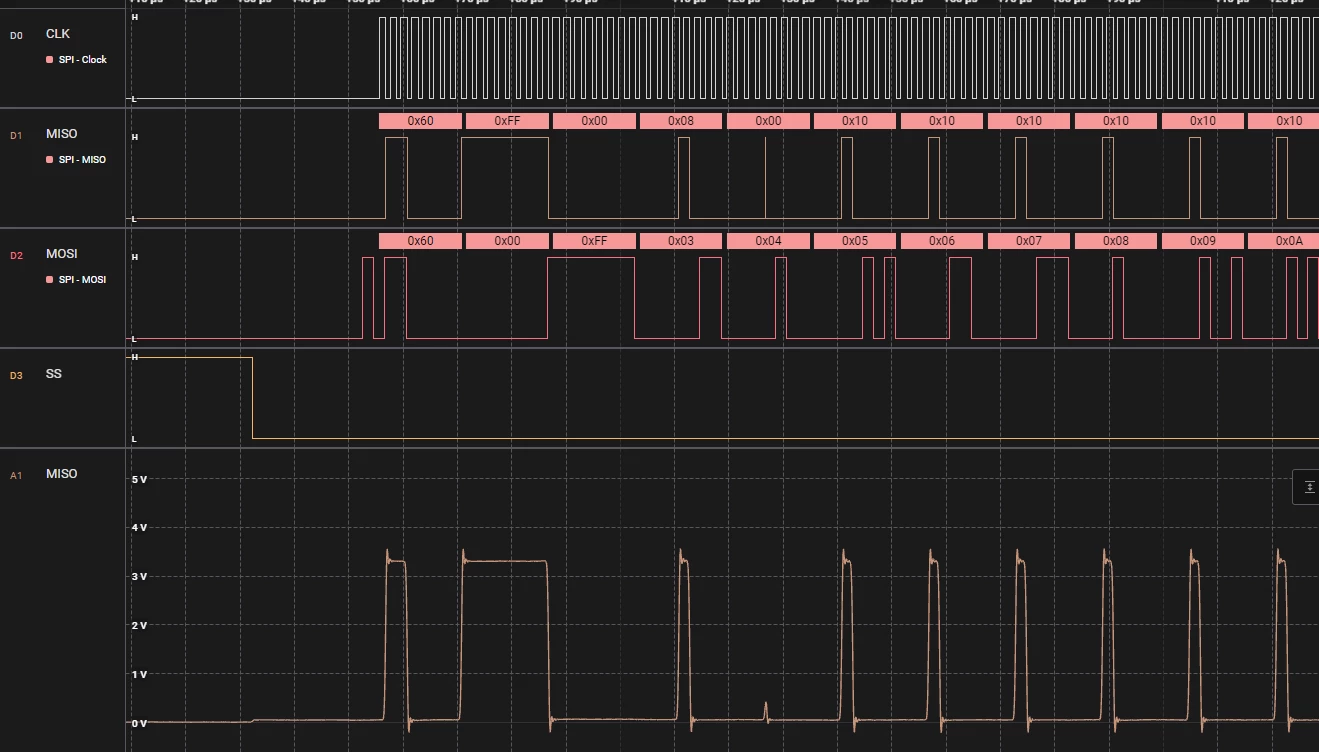Click the SS signal falling edge
Viewport: 1319px width, 752px height.
click(x=252, y=398)
